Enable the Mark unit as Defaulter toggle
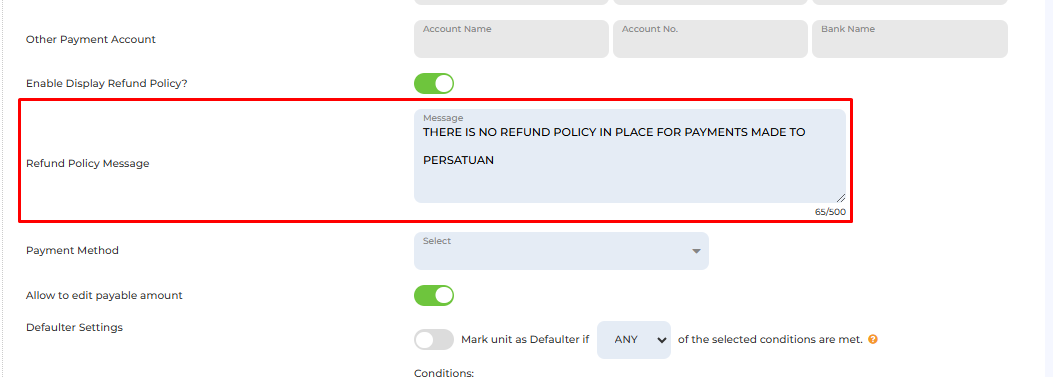The height and width of the screenshot is (377, 1053). coord(434,339)
